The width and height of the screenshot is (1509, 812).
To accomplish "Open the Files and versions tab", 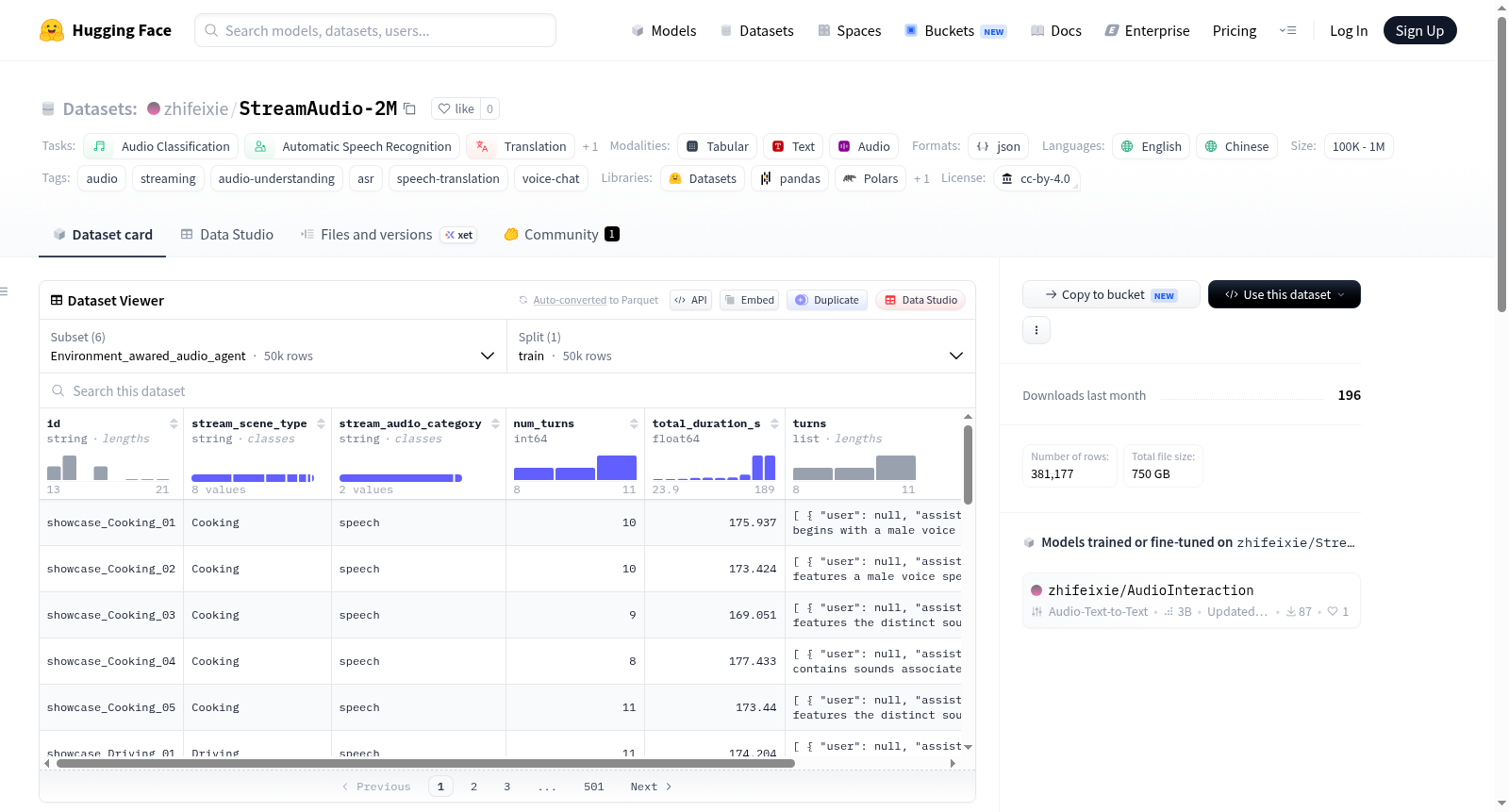I will coord(388,235).
